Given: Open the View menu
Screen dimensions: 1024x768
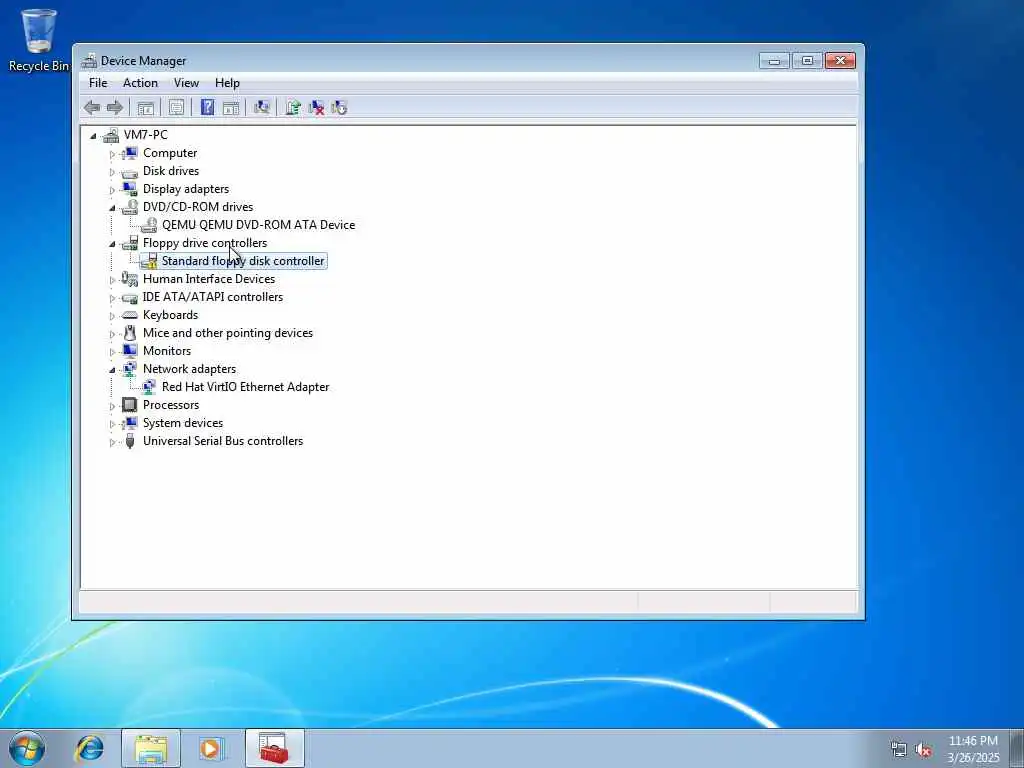Looking at the screenshot, I should pyautogui.click(x=186, y=83).
